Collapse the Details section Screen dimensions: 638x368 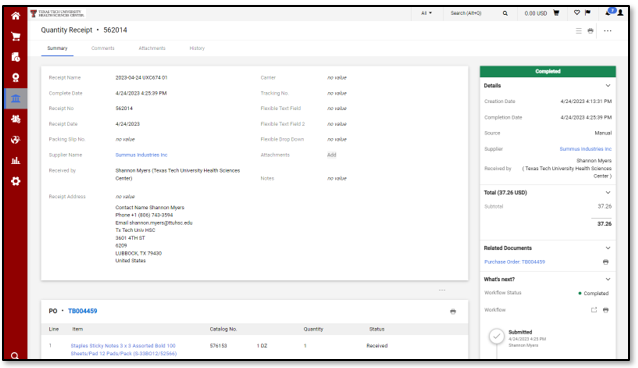point(608,85)
